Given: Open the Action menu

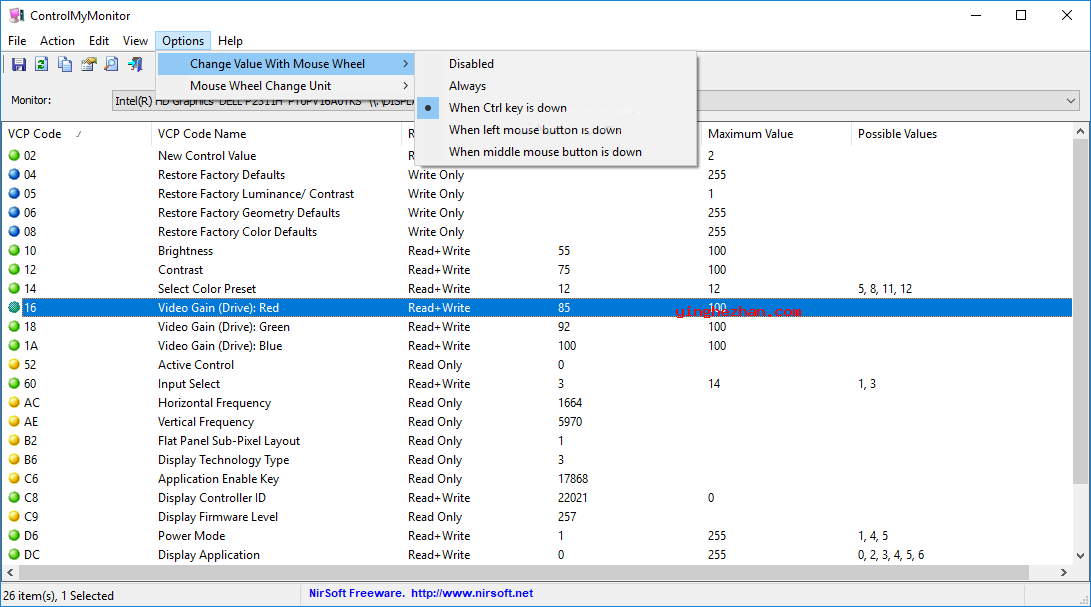Looking at the screenshot, I should coord(57,41).
